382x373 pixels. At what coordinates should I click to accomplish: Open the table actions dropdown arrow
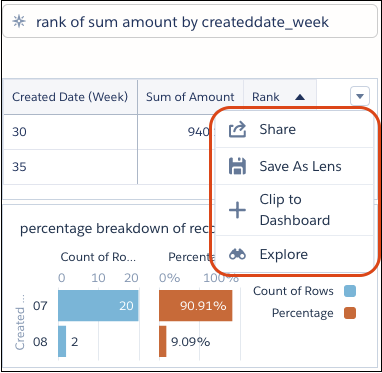click(x=360, y=96)
